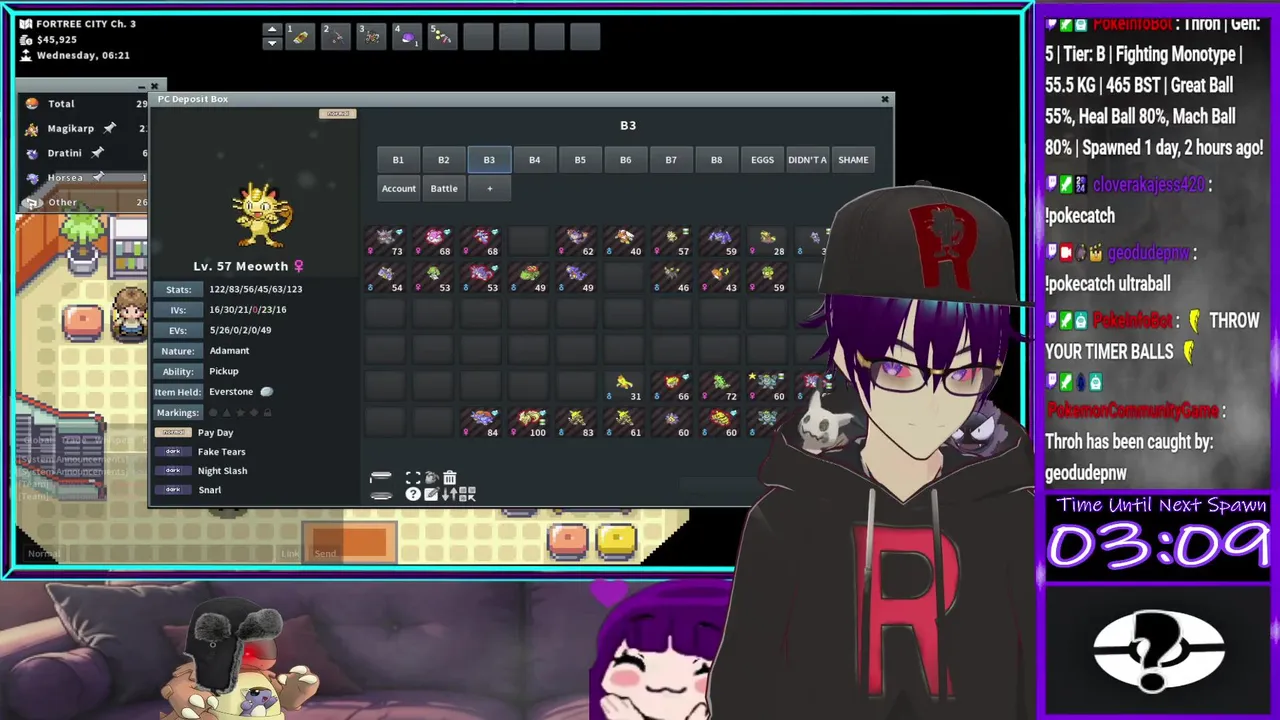Select the level 73 Pokémon slot

point(385,241)
